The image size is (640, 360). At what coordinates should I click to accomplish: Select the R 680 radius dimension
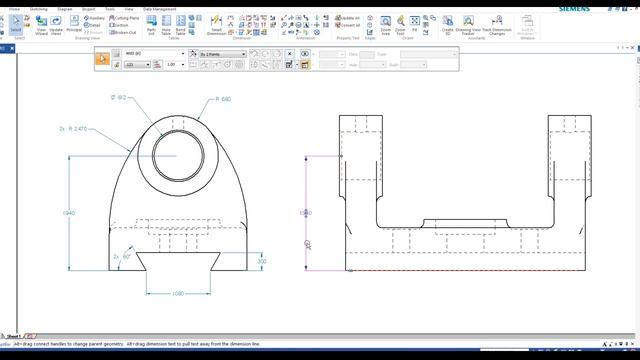223,99
